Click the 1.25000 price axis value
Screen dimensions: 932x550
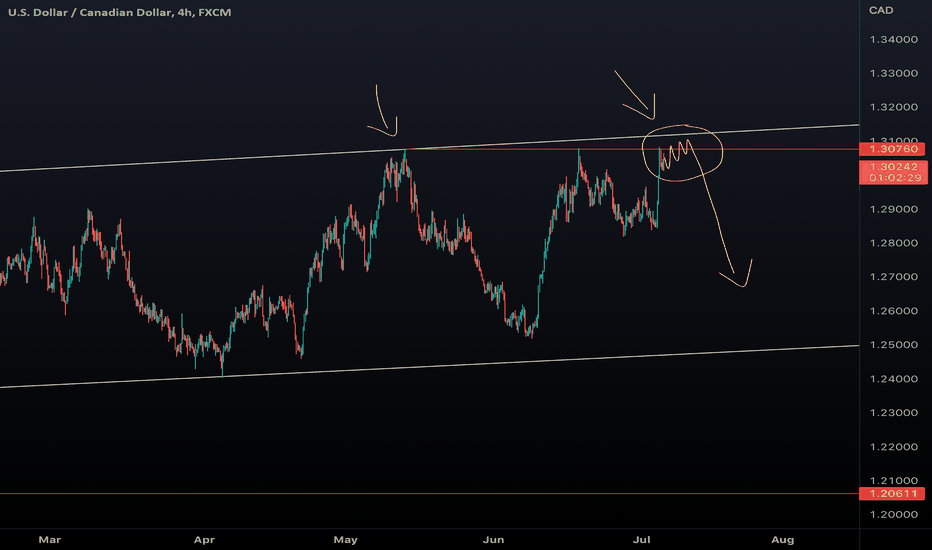point(893,345)
